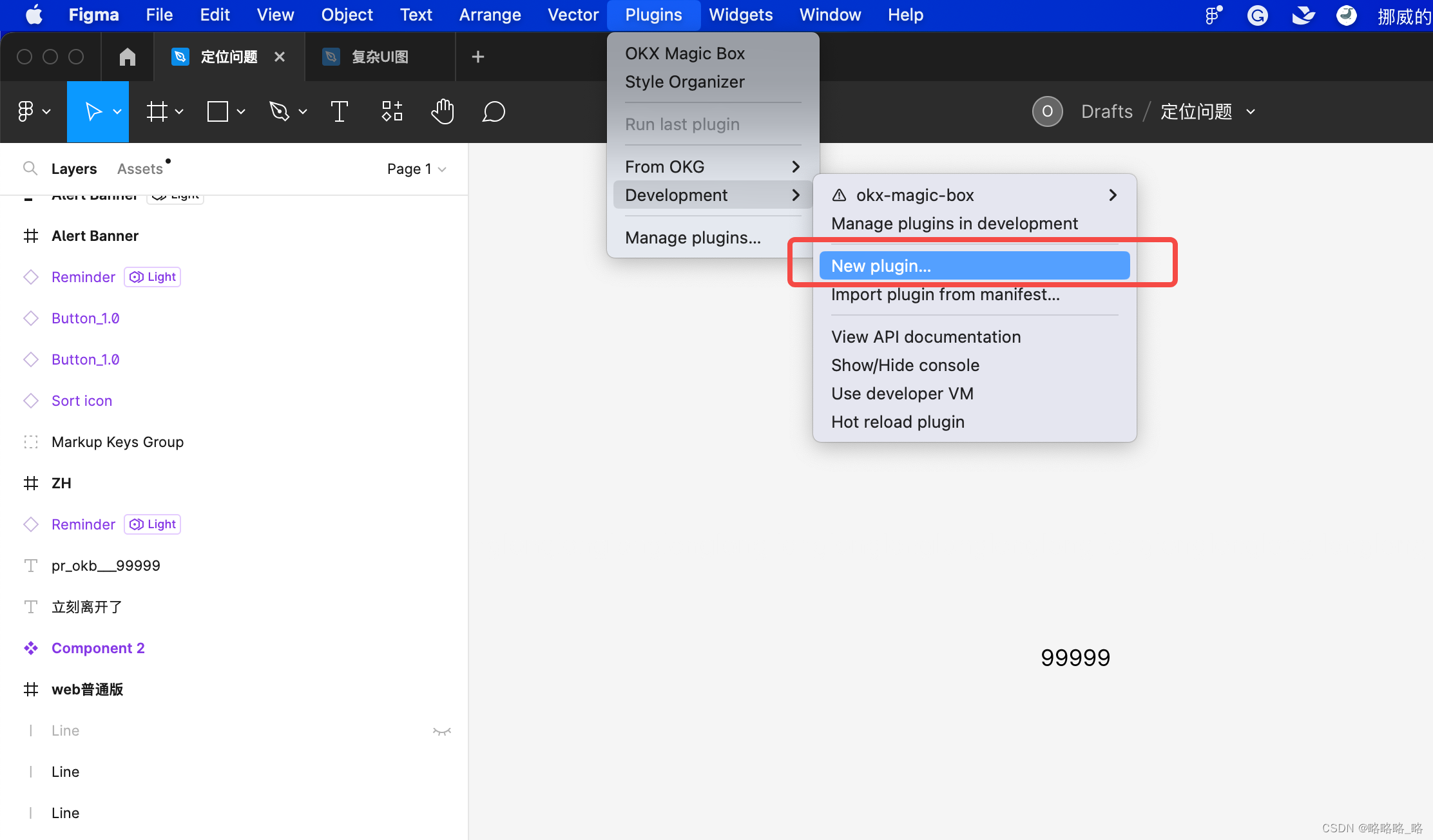This screenshot has height=840, width=1433.
Task: Open the file name 定位问题 dropdown chevron
Action: 1251,111
